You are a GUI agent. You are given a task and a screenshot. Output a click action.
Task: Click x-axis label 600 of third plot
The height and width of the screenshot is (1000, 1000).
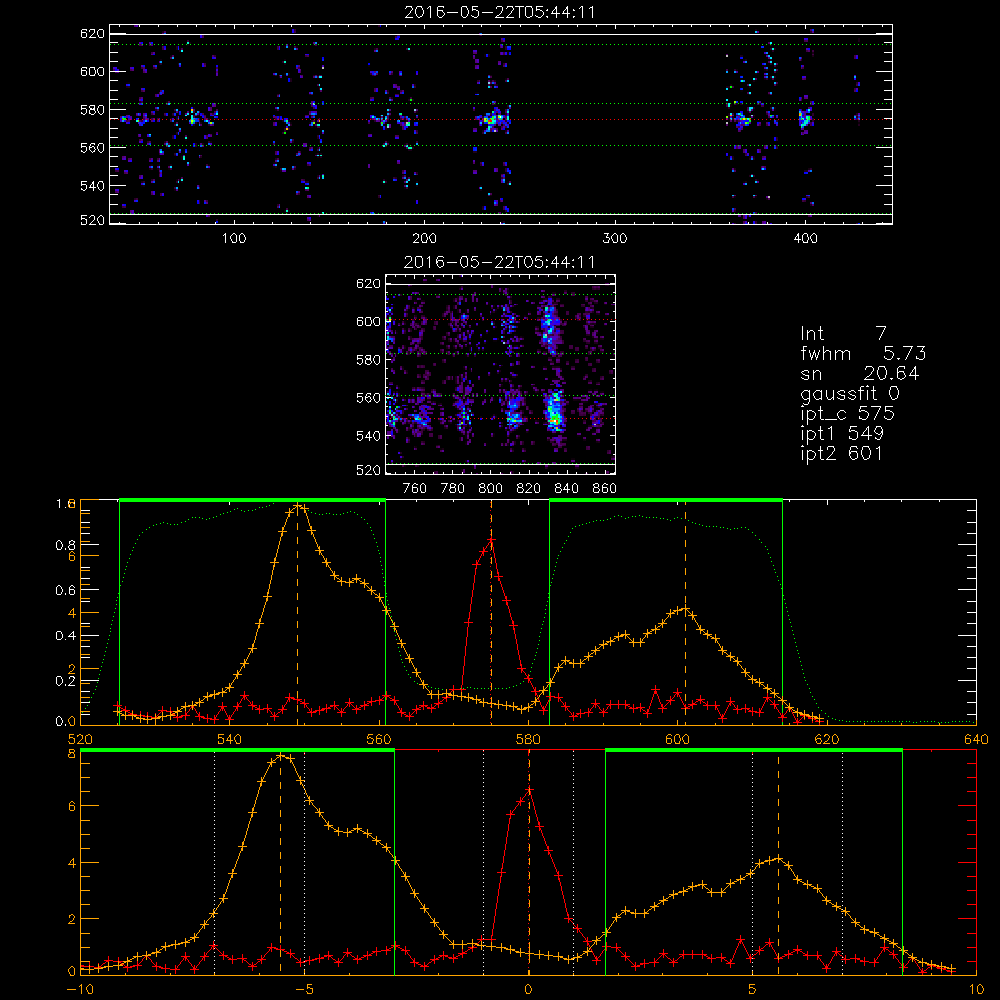tap(677, 739)
